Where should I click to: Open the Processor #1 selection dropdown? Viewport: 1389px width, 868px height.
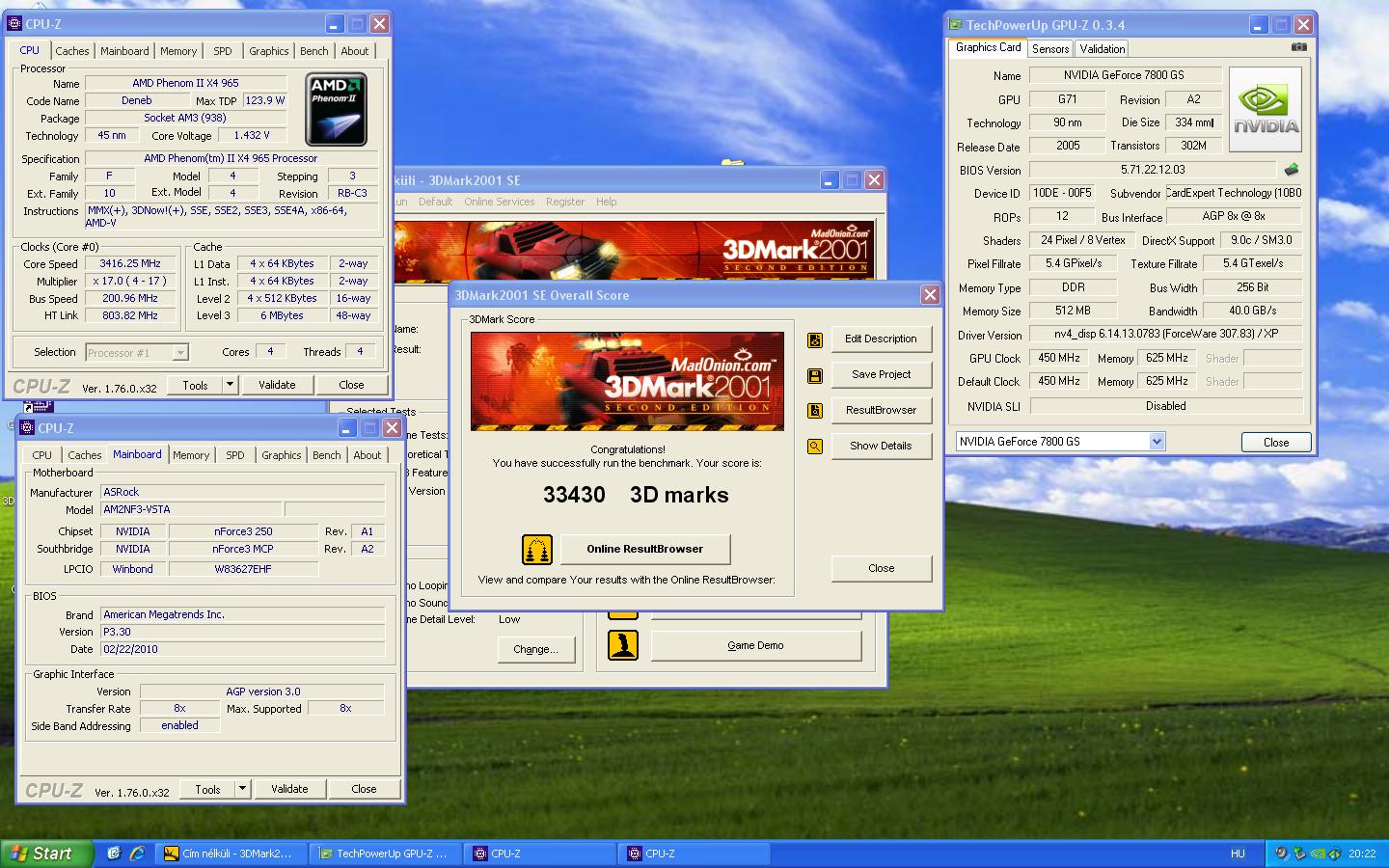(x=179, y=353)
